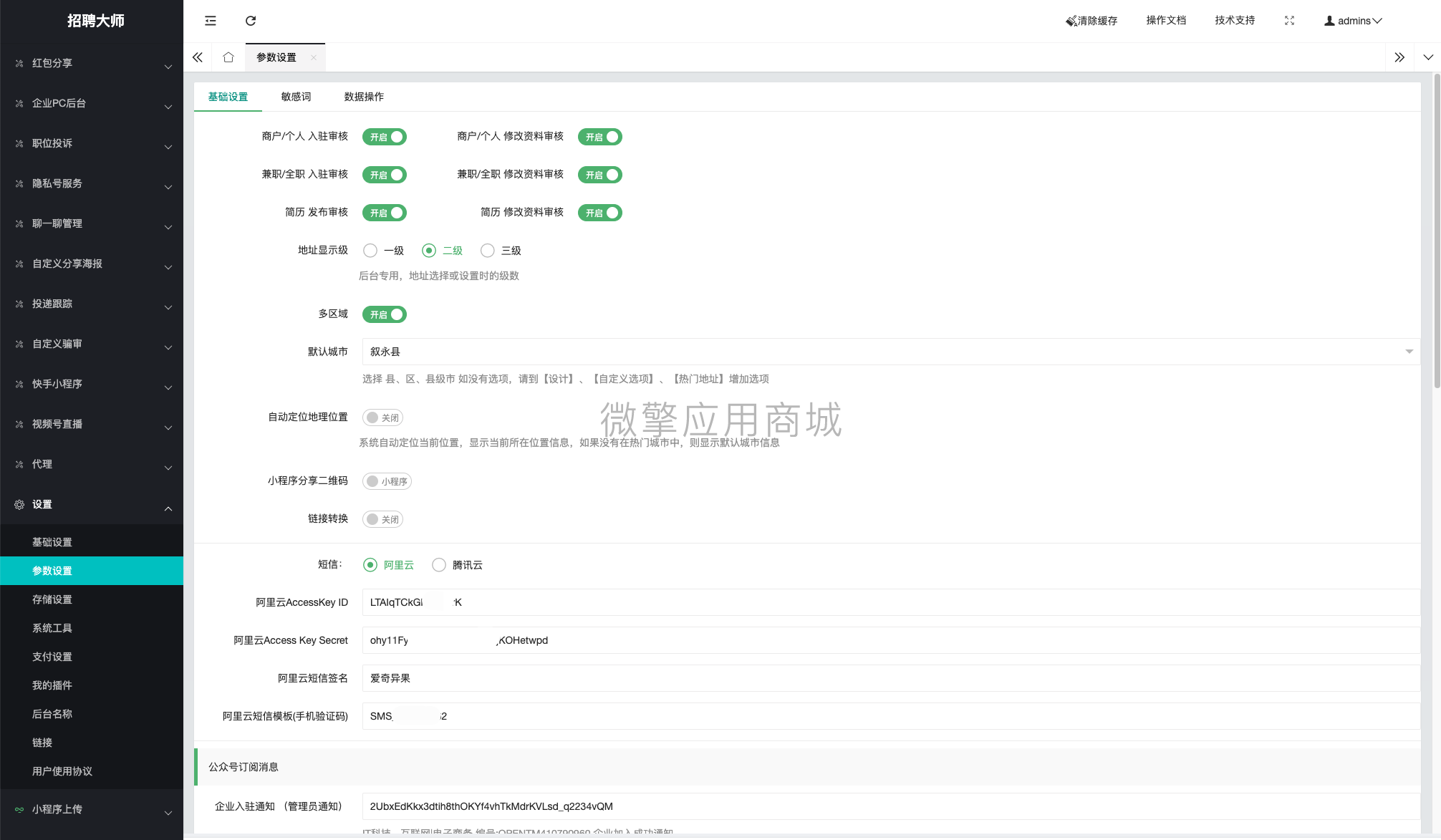
Task: Open 技术支持 link
Action: click(x=1235, y=20)
